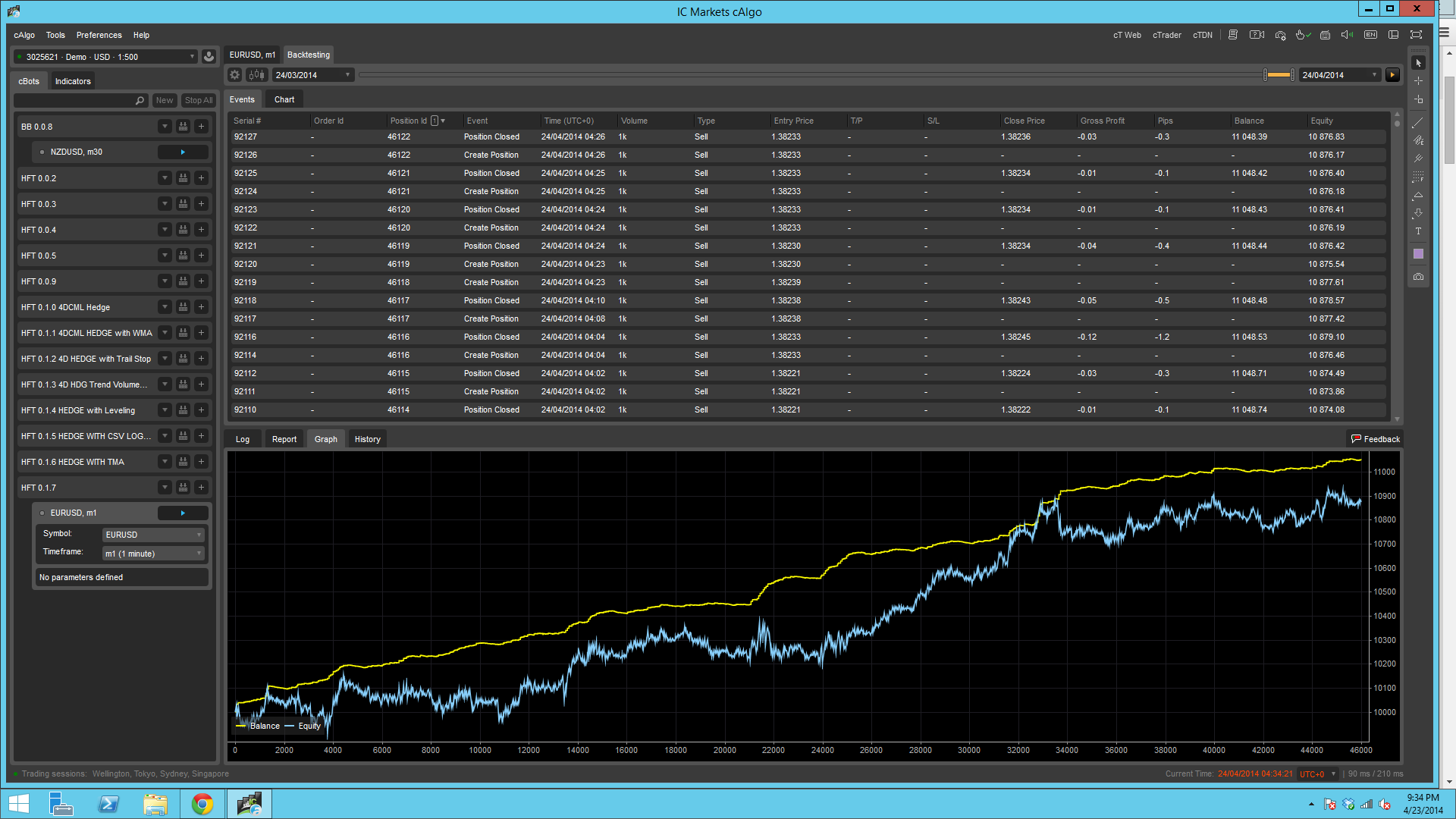This screenshot has width=1456, height=819.
Task: Open Google Chrome from the taskbar
Action: tap(202, 804)
